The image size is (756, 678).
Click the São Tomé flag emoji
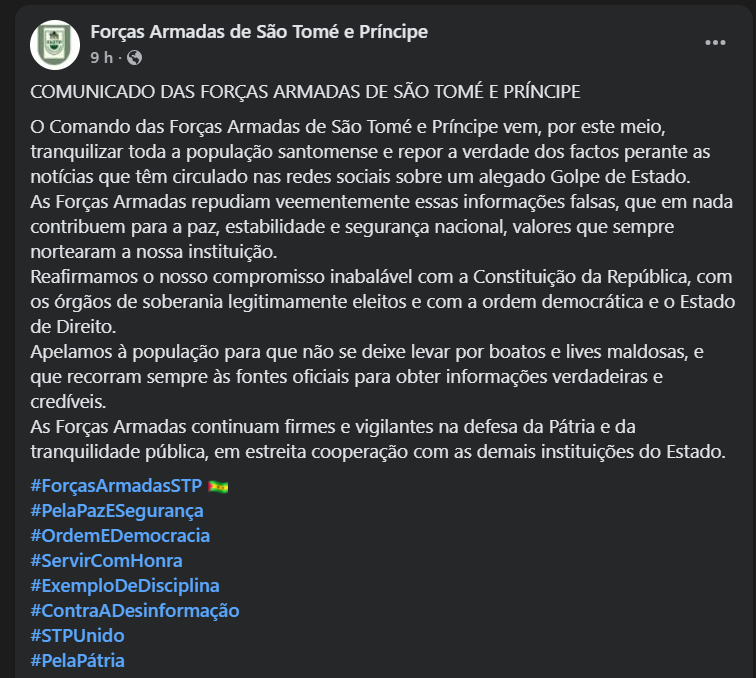click(217, 487)
